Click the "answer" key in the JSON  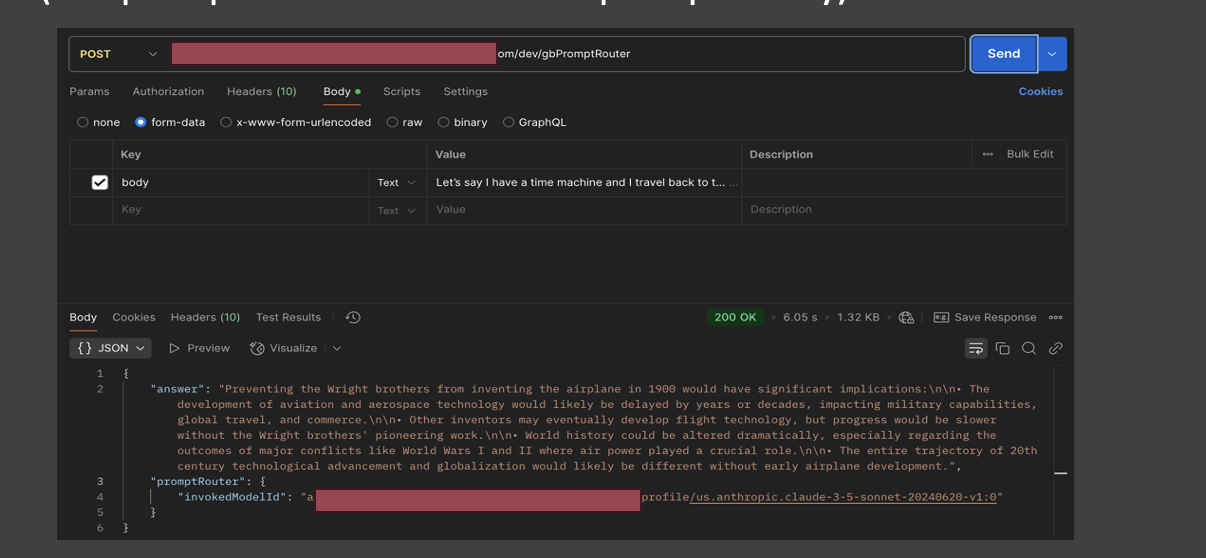(x=180, y=389)
